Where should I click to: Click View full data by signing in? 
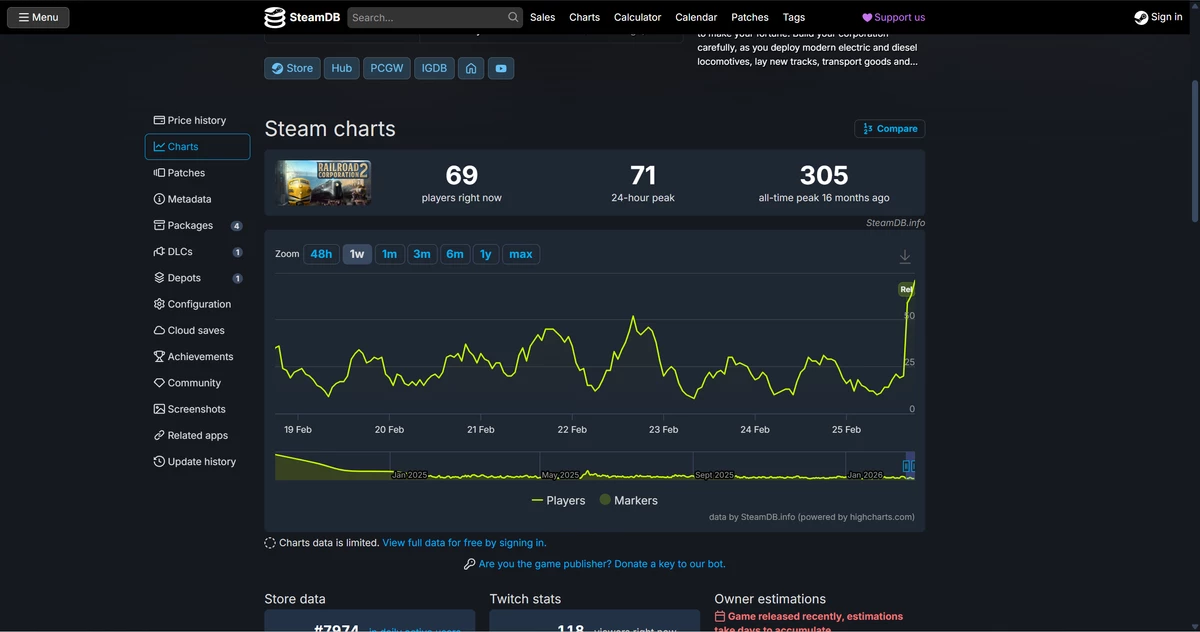click(x=464, y=543)
